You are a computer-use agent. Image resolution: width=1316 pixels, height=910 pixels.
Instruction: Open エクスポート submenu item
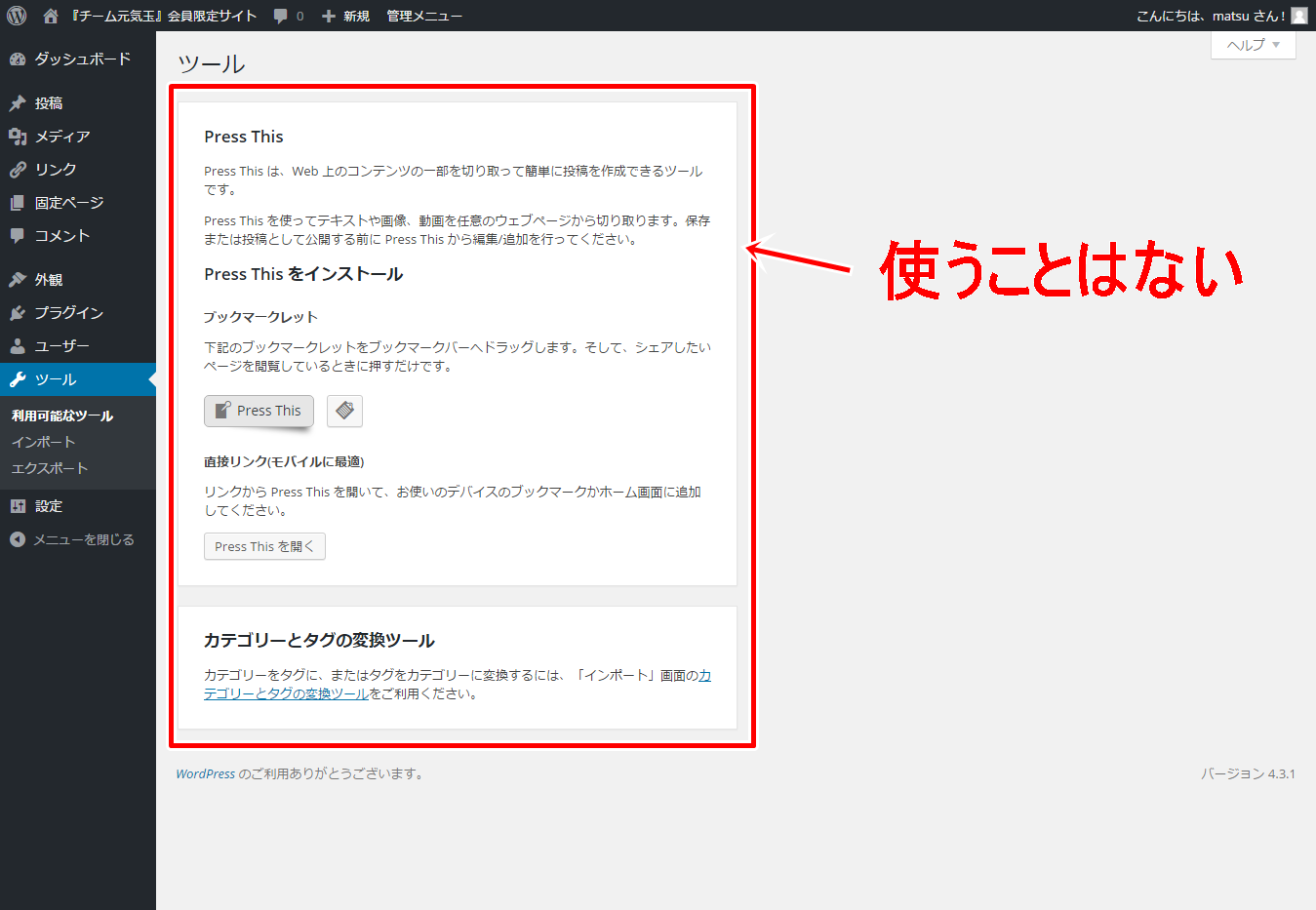point(50,468)
